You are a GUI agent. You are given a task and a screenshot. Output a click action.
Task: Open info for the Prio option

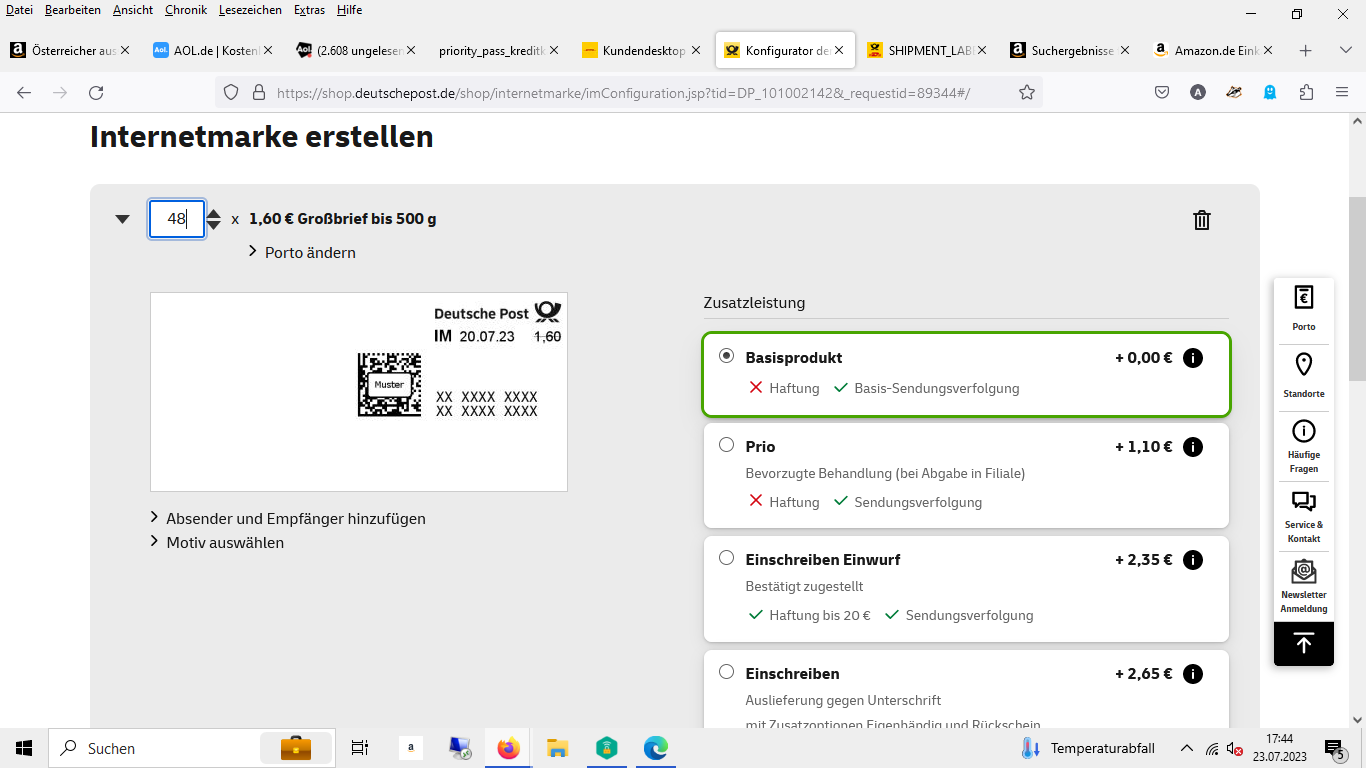point(1192,447)
